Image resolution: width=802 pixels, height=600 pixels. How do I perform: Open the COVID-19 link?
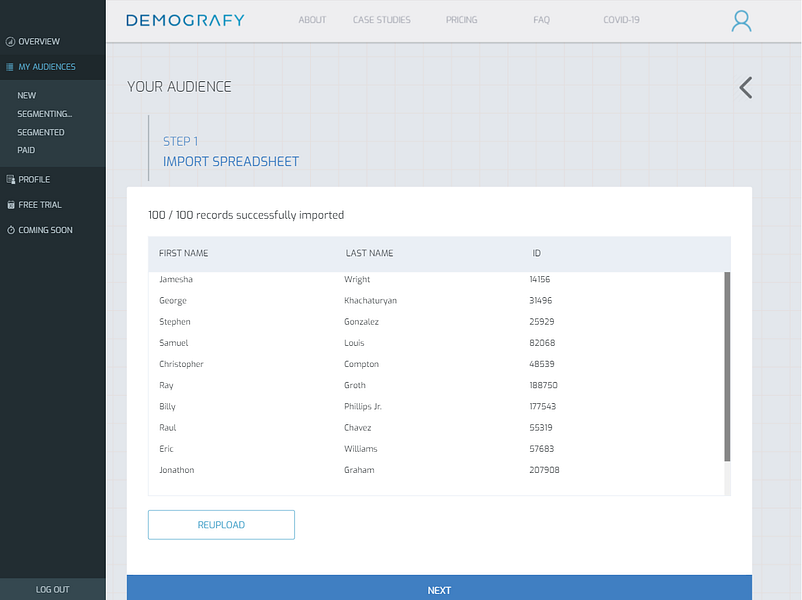[621, 20]
